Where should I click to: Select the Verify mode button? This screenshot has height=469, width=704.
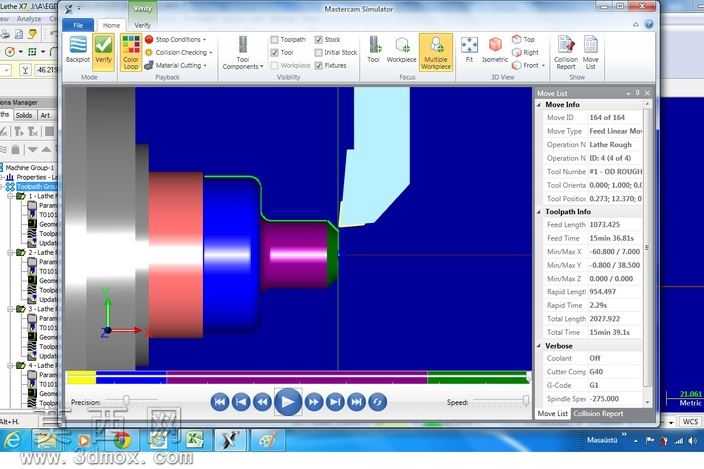pos(104,52)
